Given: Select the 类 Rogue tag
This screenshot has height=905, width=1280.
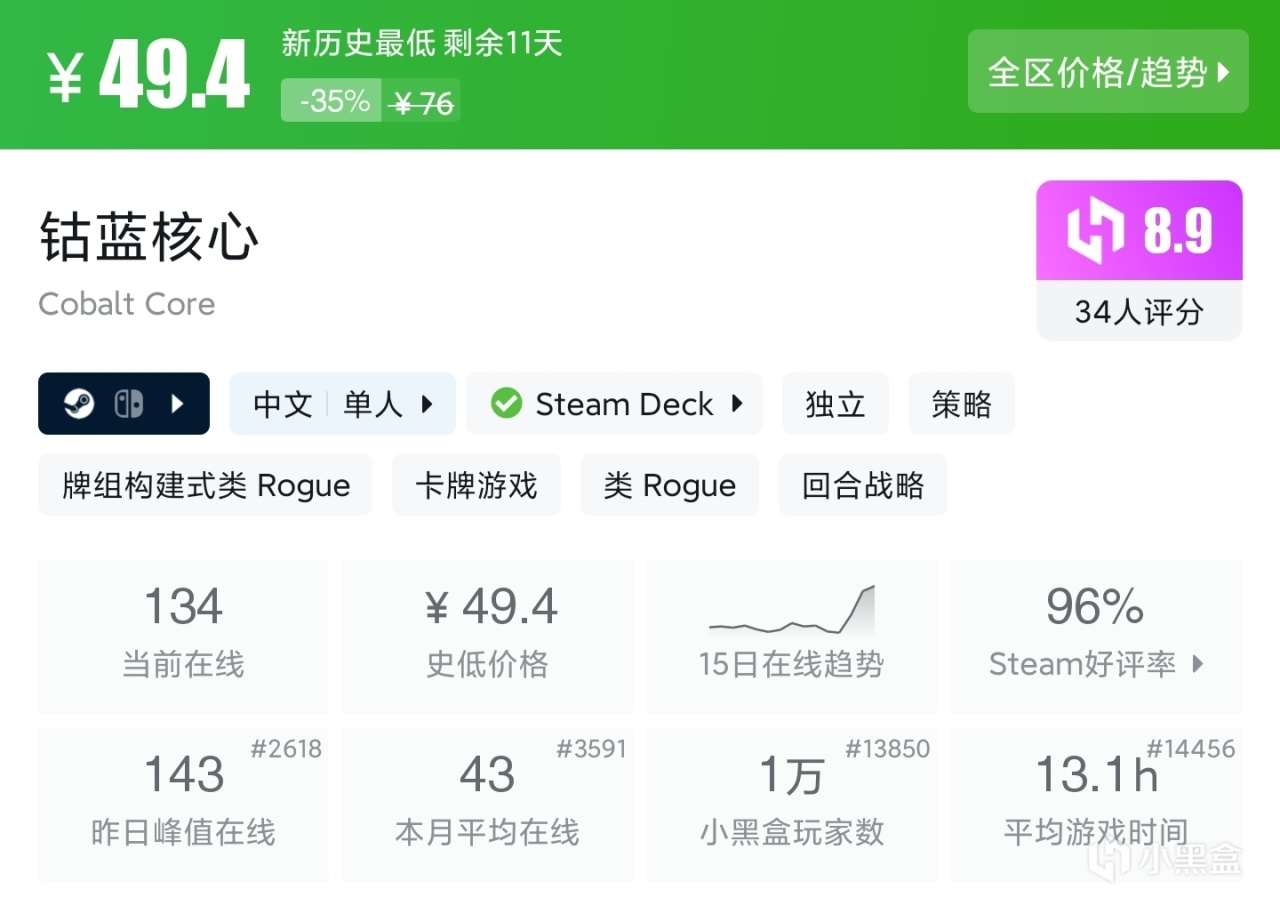Looking at the screenshot, I should click(x=670, y=486).
